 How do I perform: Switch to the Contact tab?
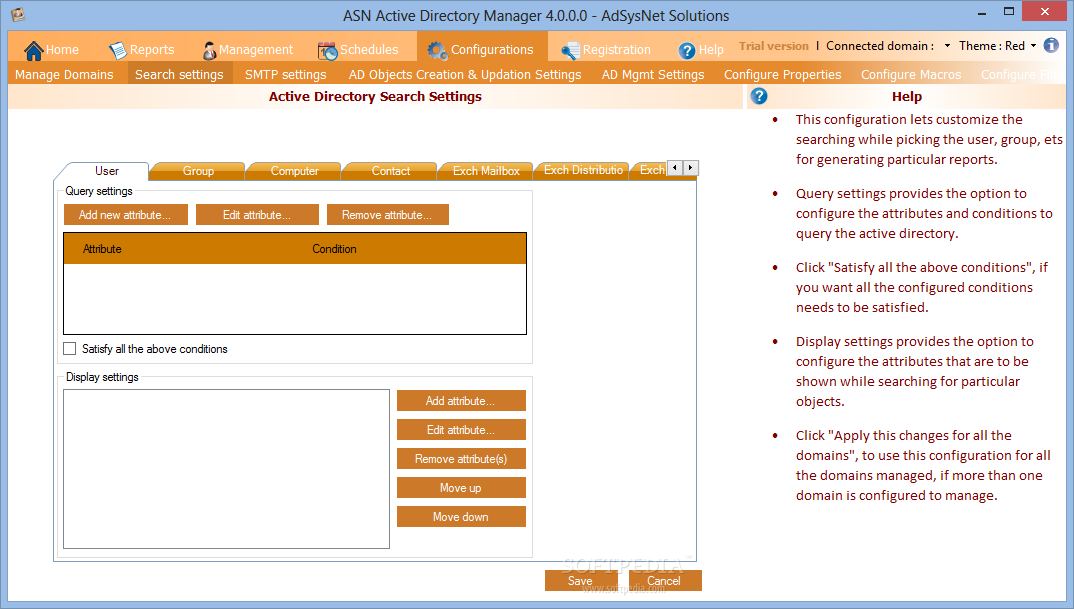click(x=390, y=171)
